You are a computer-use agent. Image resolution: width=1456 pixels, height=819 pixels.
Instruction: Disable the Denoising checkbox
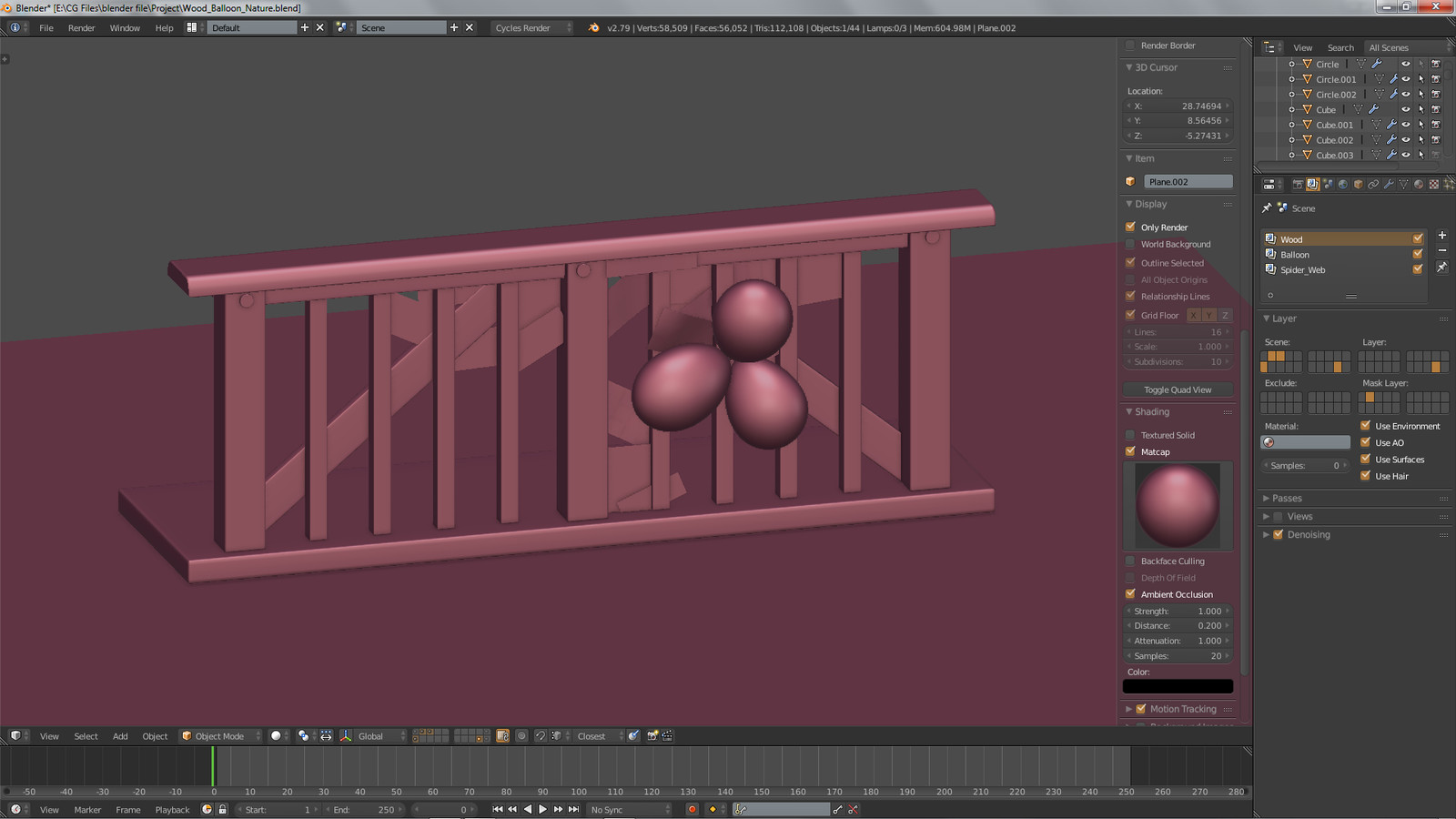[x=1278, y=534]
